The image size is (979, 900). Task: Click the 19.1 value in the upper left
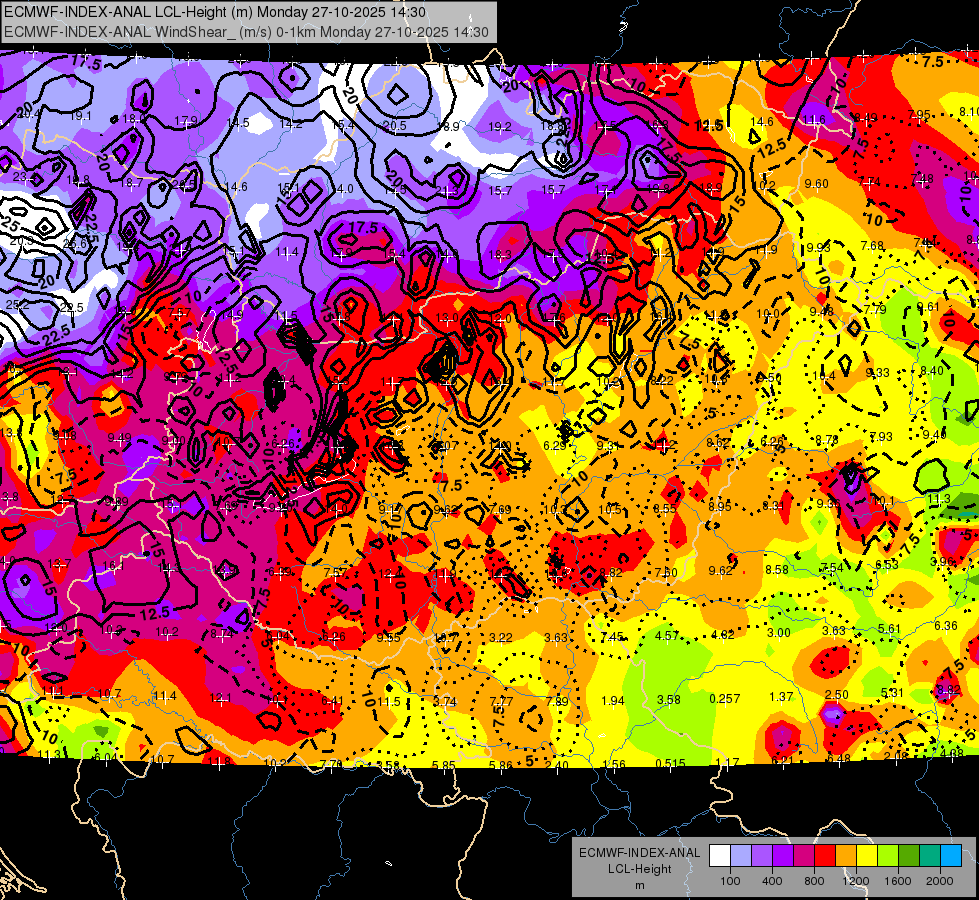(x=81, y=116)
